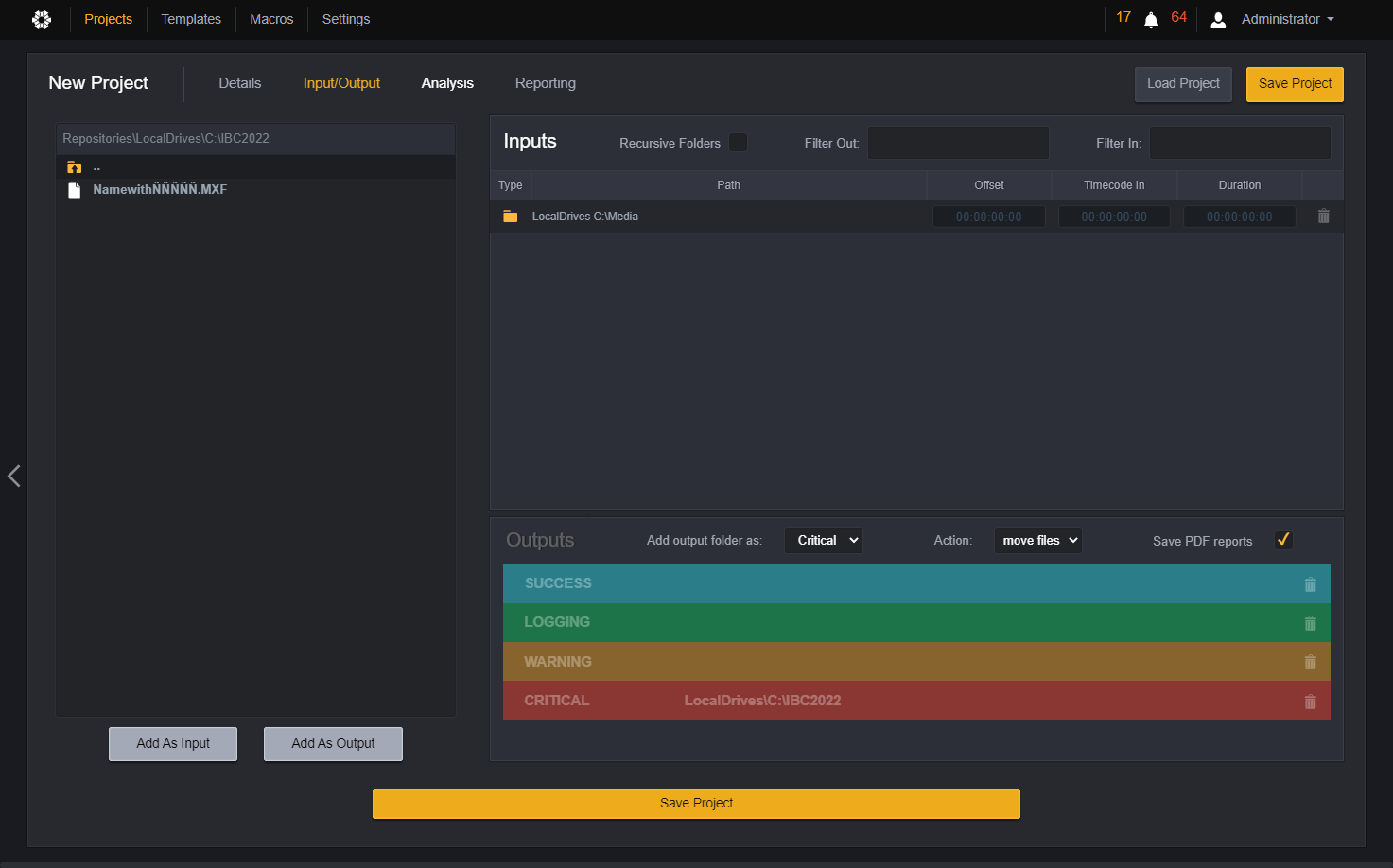This screenshot has width=1393, height=868.
Task: Click the Offset timecode field
Action: [989, 217]
